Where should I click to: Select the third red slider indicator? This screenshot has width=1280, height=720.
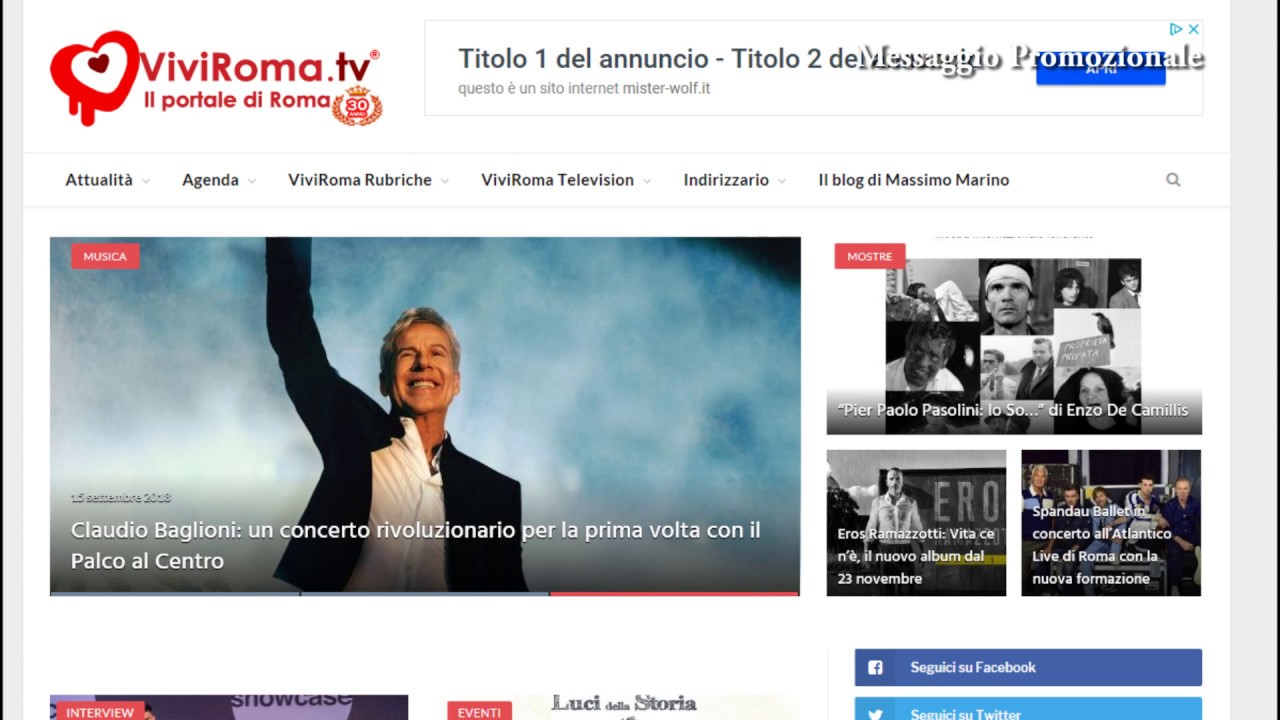(x=674, y=594)
